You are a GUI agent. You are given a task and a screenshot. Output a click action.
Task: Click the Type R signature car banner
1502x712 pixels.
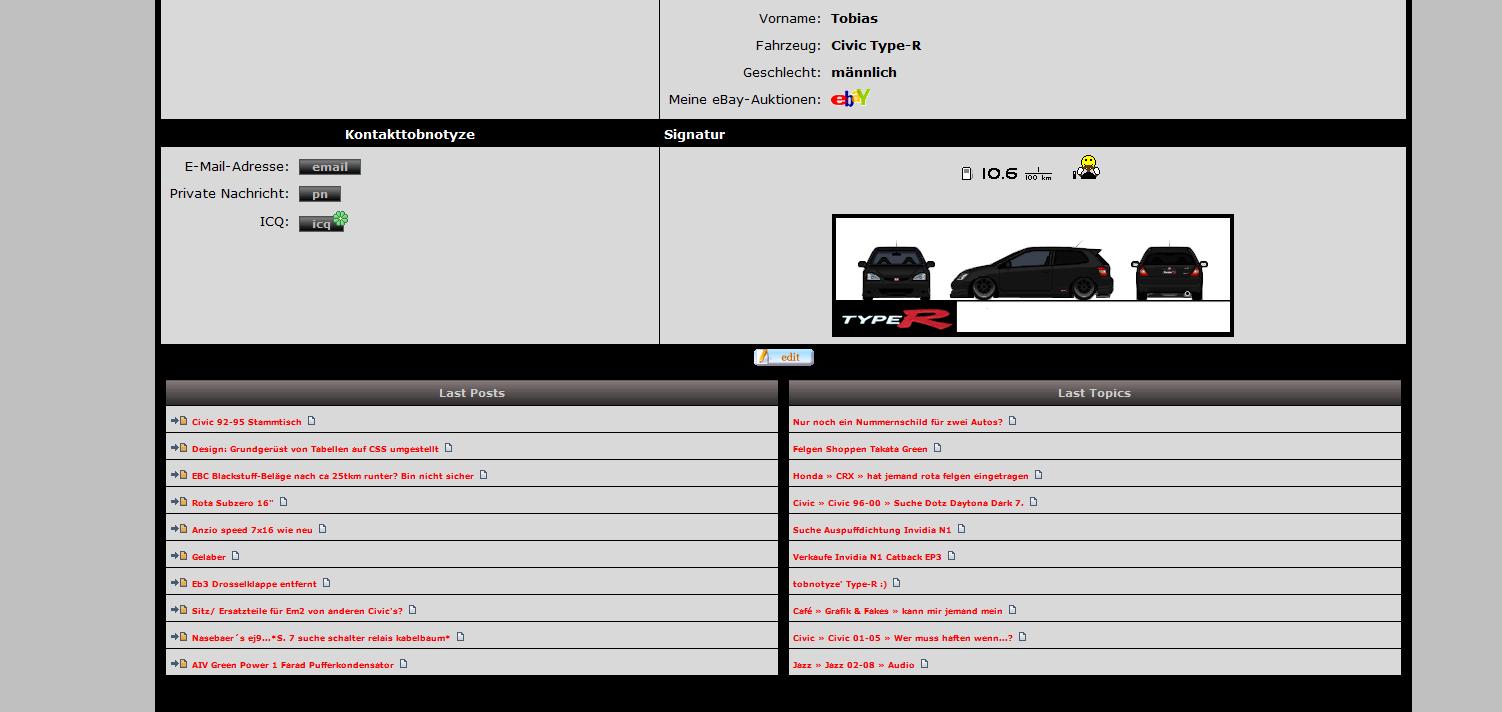[x=1032, y=275]
